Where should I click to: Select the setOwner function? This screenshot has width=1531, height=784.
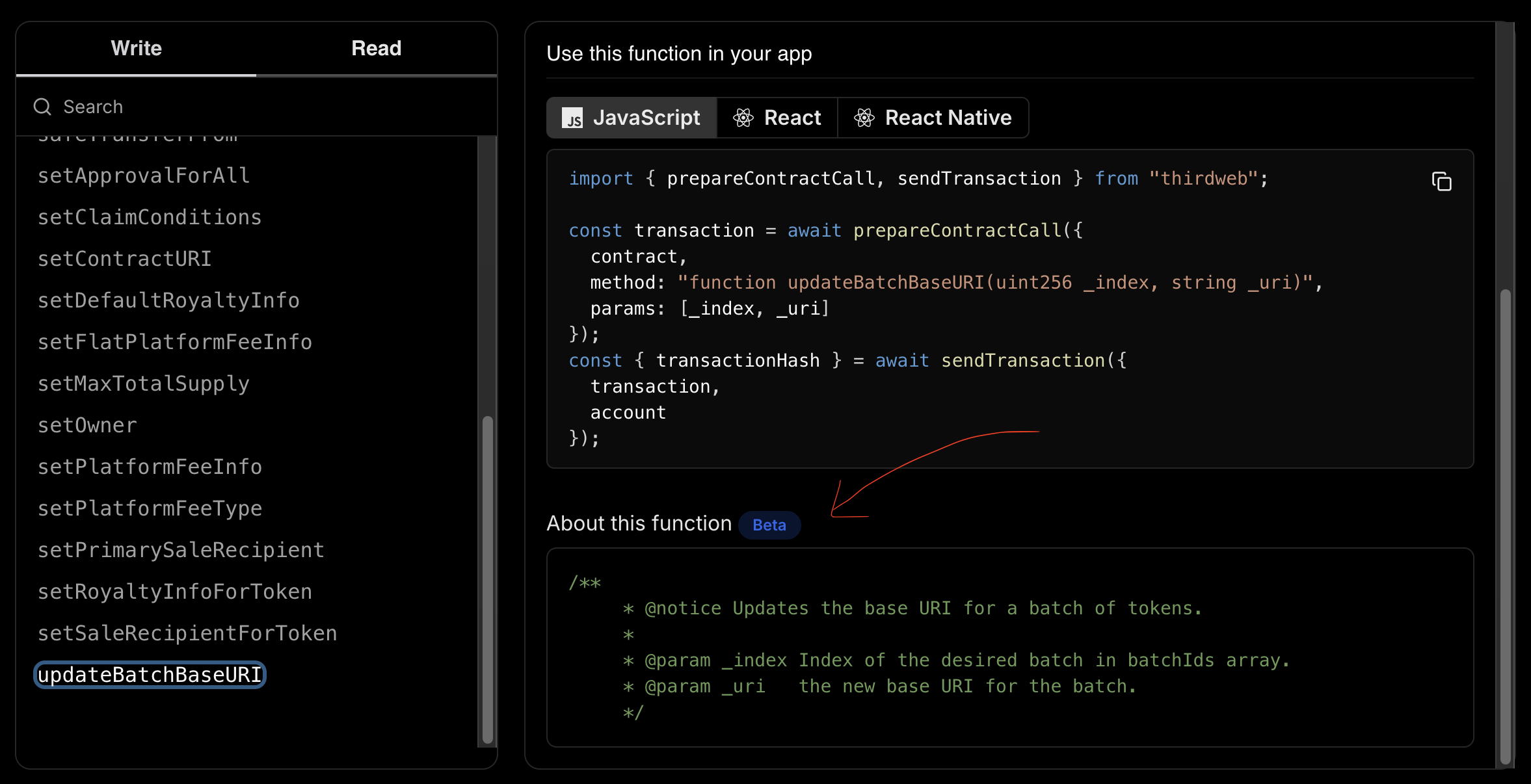(x=88, y=425)
